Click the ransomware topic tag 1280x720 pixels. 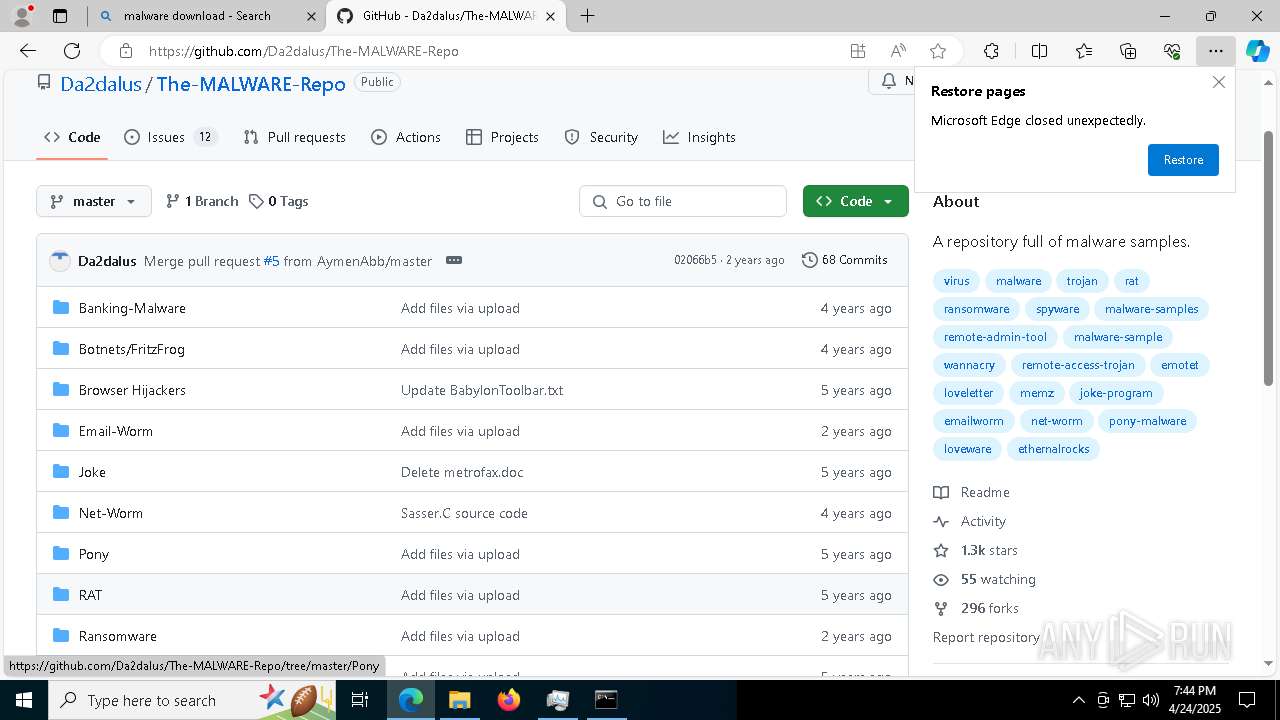pyautogui.click(x=976, y=309)
